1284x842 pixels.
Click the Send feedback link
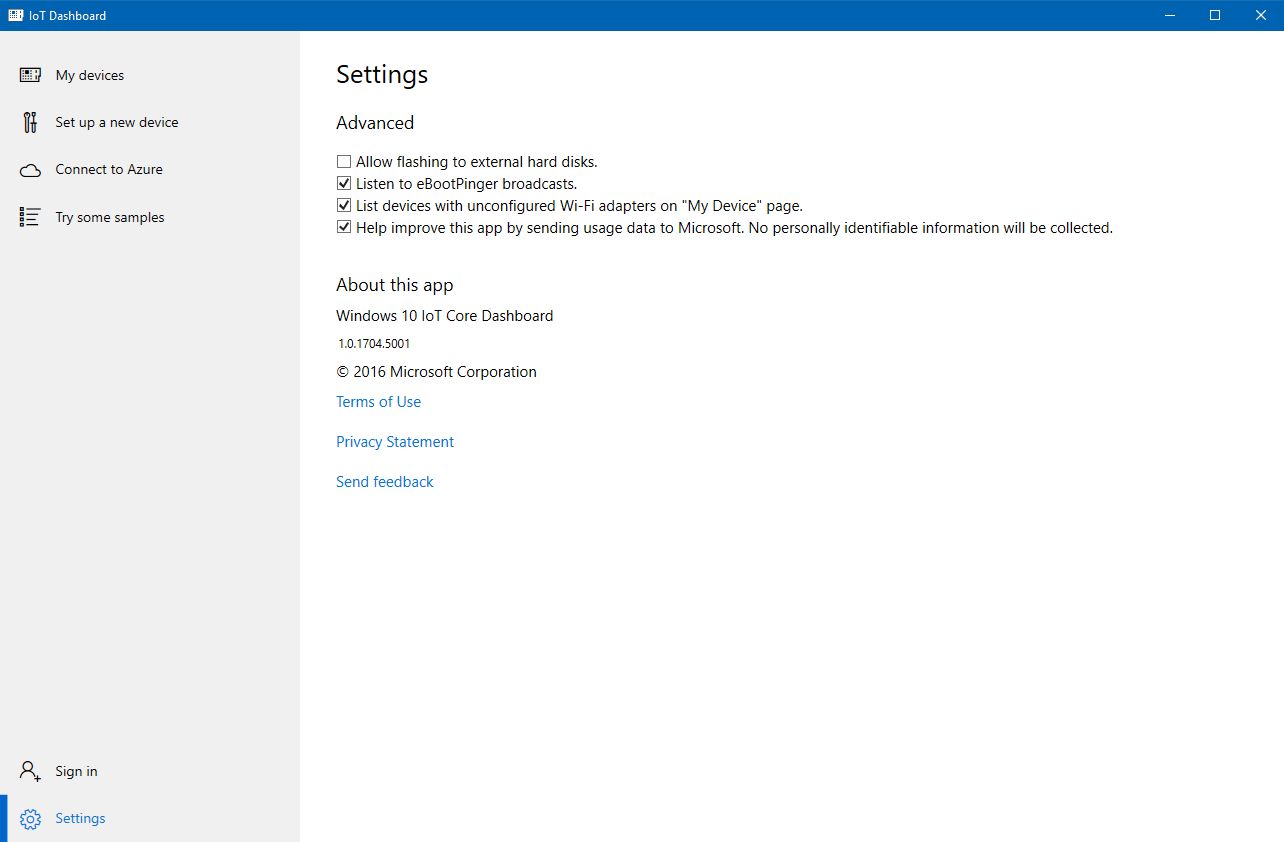[385, 482]
